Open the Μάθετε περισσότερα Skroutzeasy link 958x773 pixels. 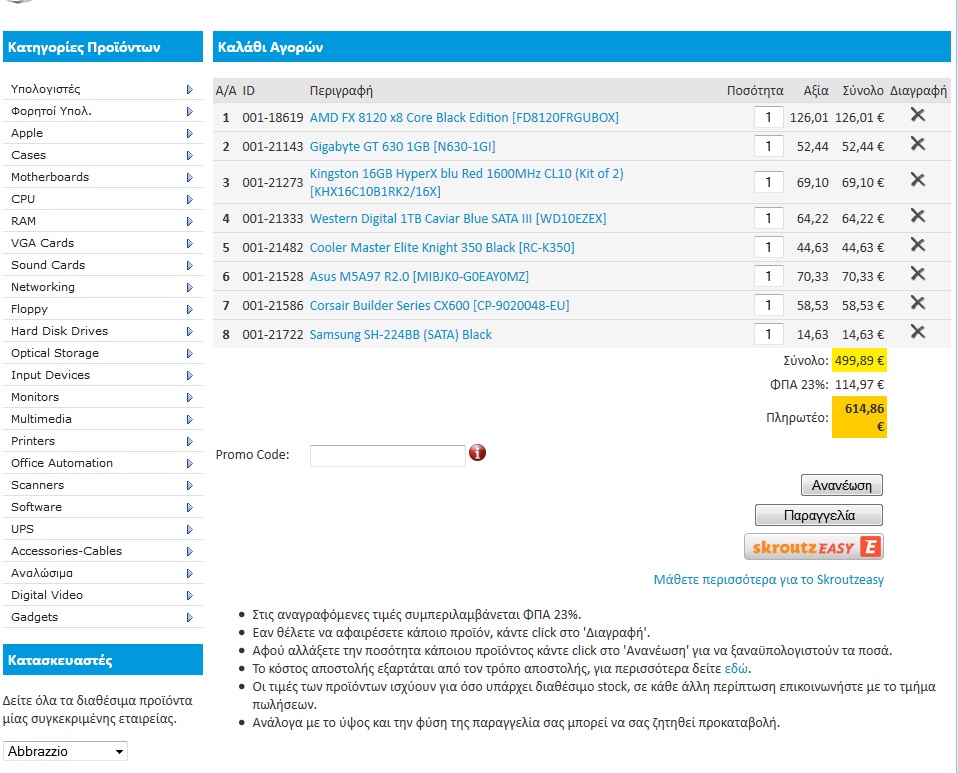[x=768, y=579]
